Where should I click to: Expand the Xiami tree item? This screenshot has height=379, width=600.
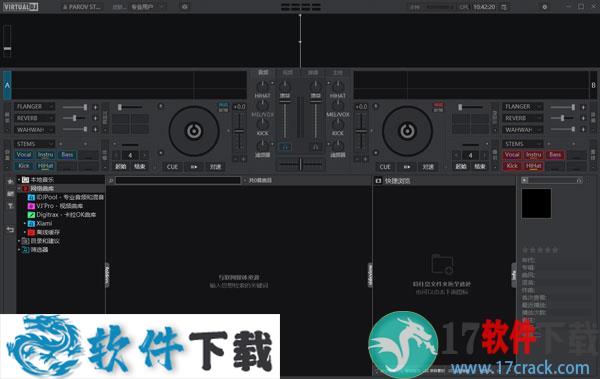click(25, 223)
